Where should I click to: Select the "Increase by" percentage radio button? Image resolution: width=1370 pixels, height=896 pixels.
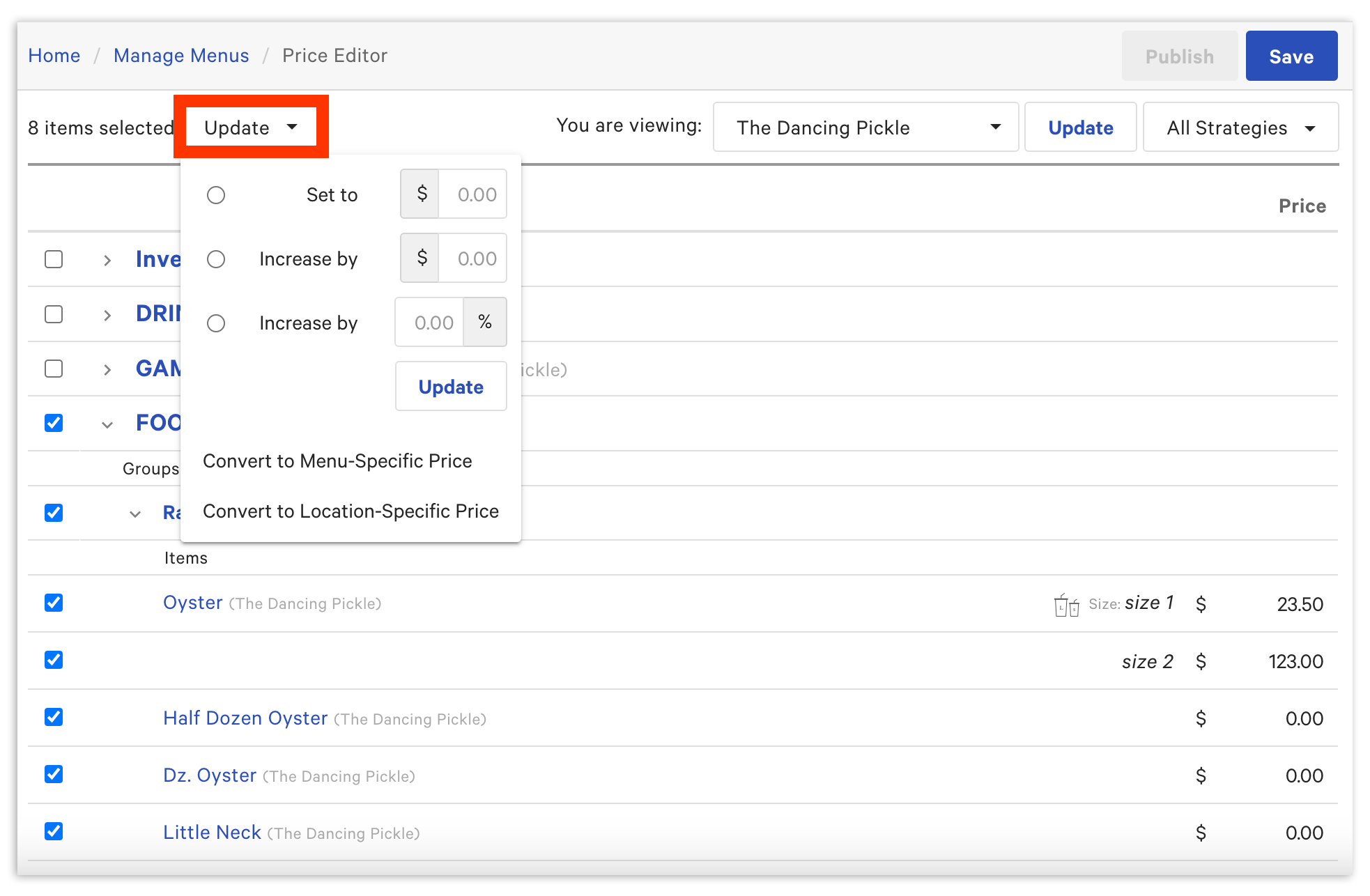(x=216, y=323)
